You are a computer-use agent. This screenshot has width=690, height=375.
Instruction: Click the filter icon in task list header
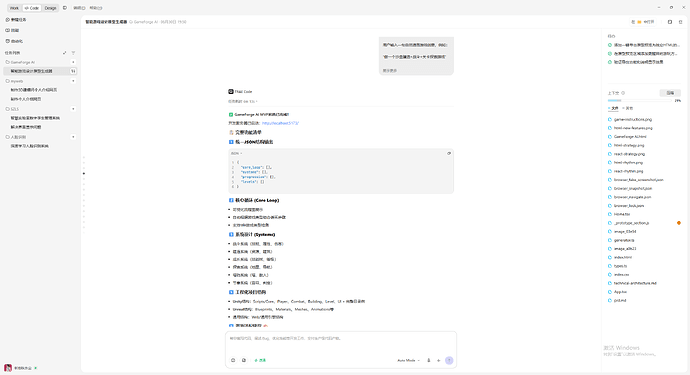point(73,53)
